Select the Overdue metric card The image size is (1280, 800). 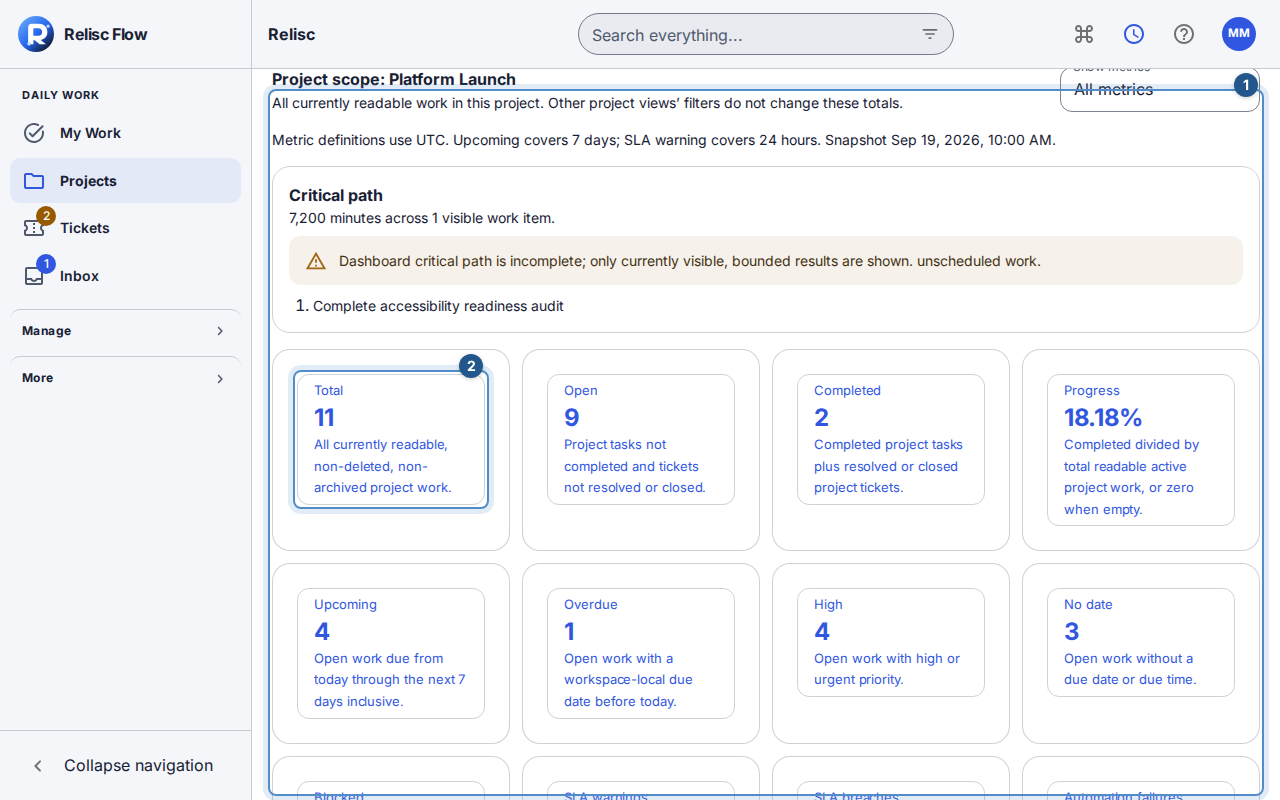click(x=641, y=653)
